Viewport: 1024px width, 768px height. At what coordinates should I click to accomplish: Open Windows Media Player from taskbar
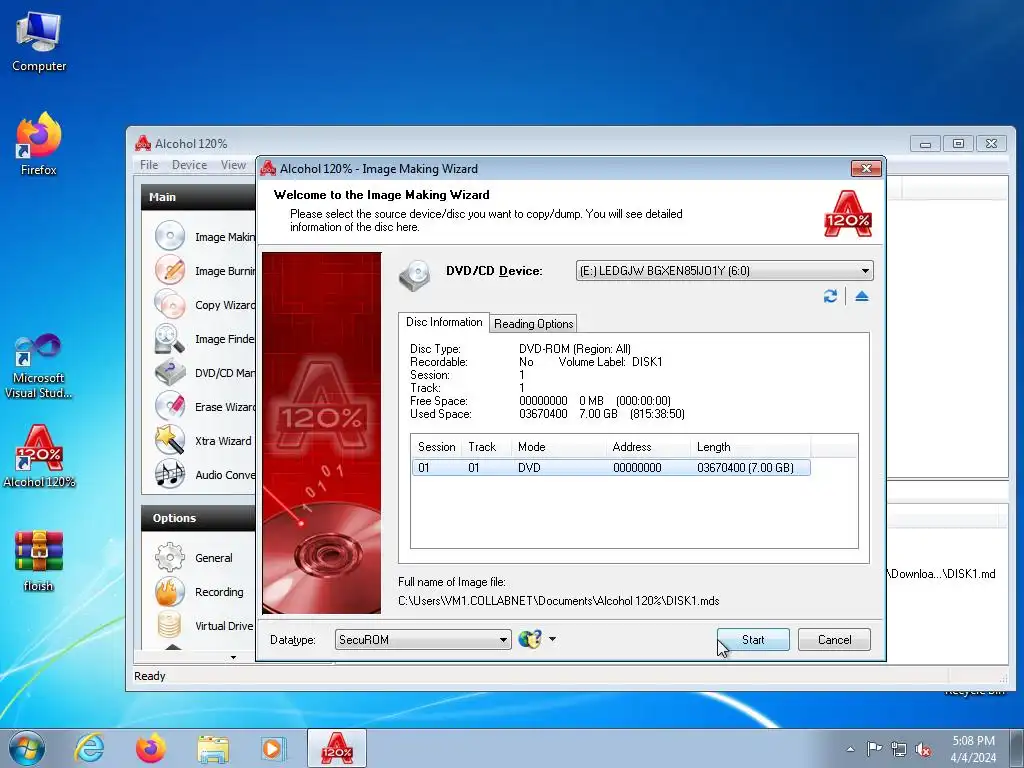[x=273, y=748]
